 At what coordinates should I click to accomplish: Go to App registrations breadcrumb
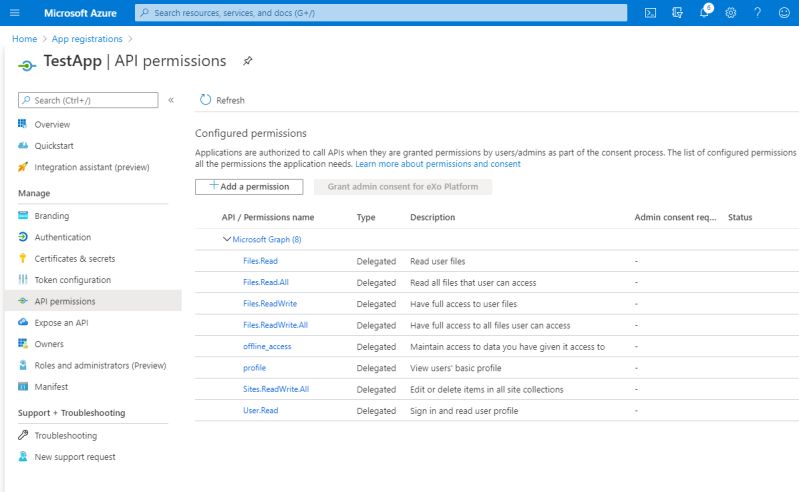[x=87, y=39]
